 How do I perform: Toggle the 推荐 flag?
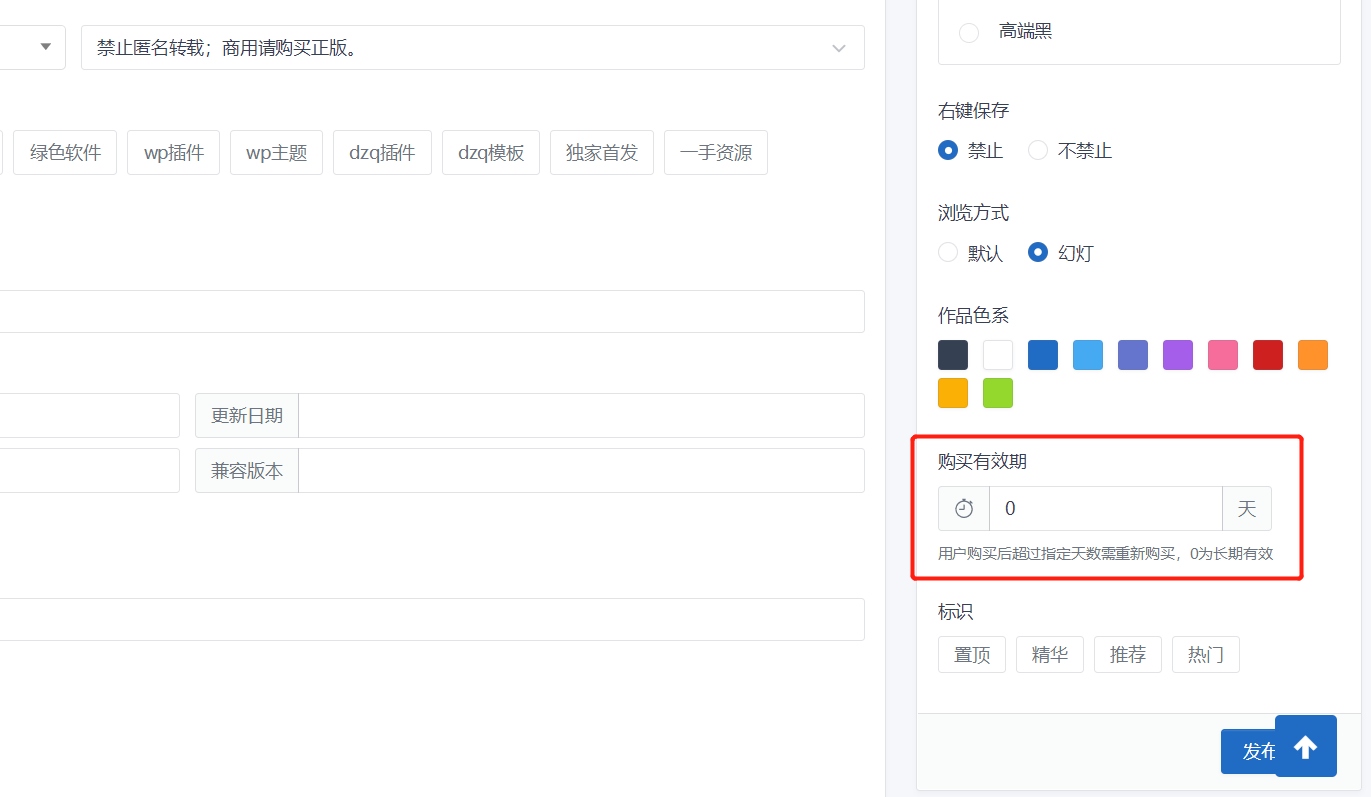[1128, 655]
